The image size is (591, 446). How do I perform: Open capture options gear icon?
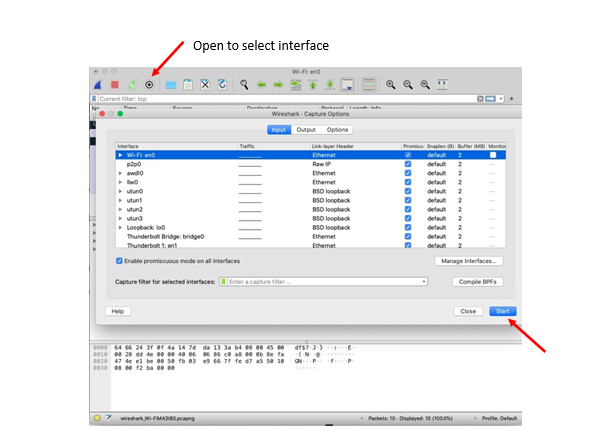(x=149, y=85)
